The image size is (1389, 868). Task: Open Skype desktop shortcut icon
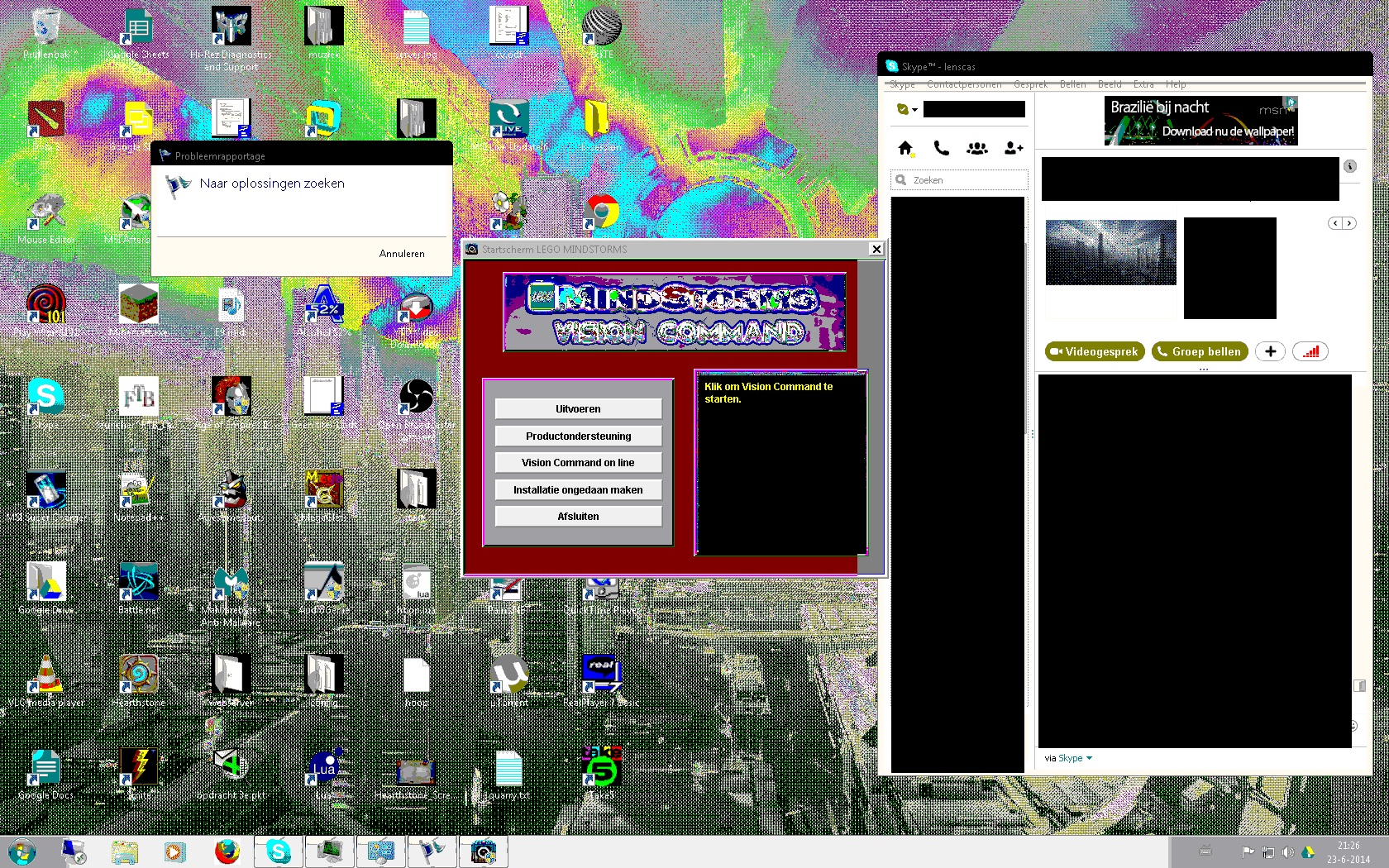click(45, 403)
